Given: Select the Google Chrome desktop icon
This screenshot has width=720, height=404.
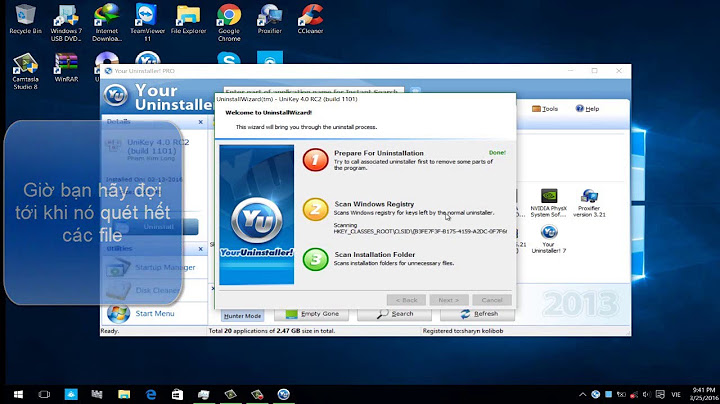Looking at the screenshot, I should coord(229,22).
